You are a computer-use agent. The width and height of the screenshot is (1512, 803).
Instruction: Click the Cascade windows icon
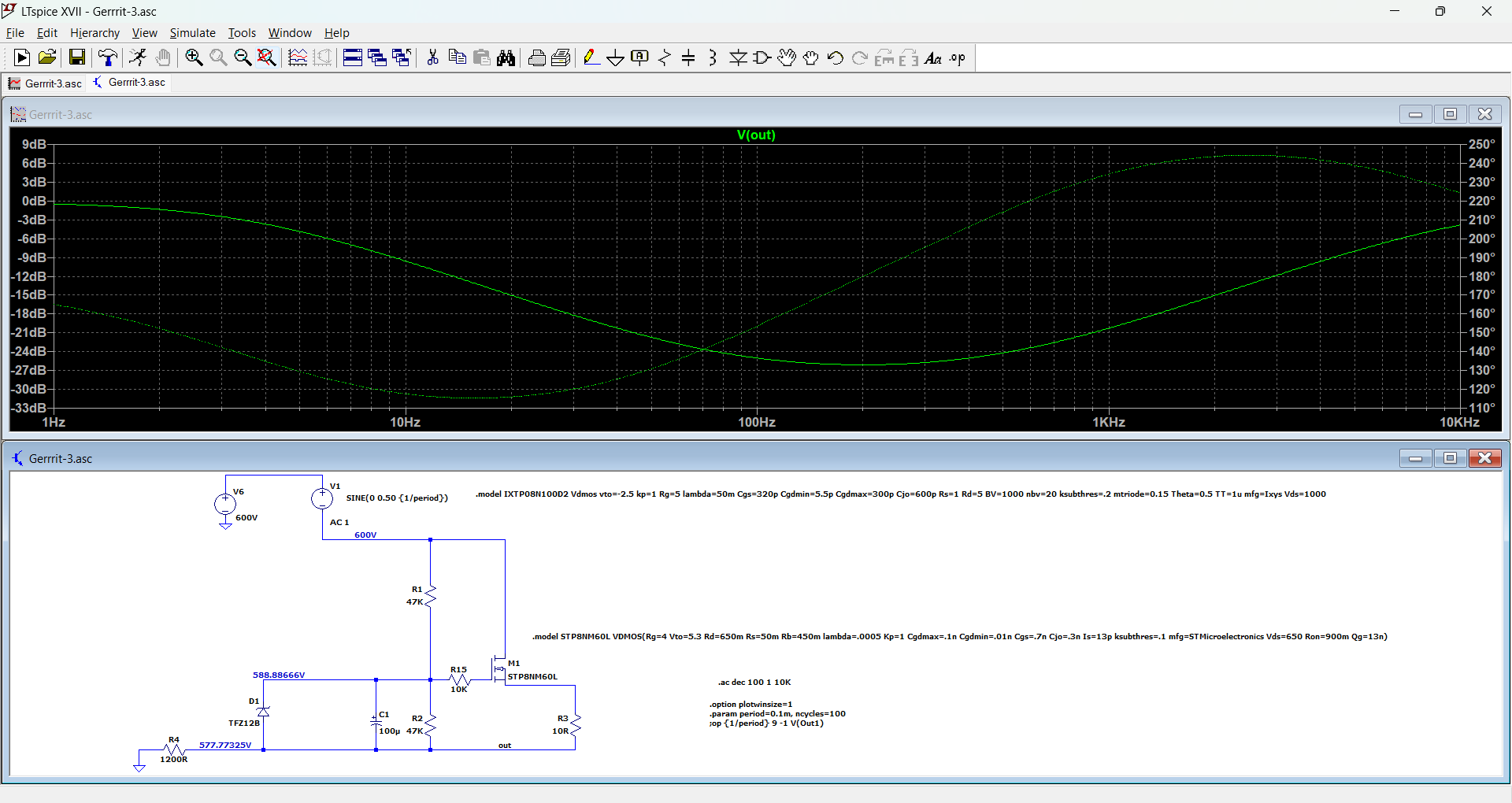[x=377, y=57]
